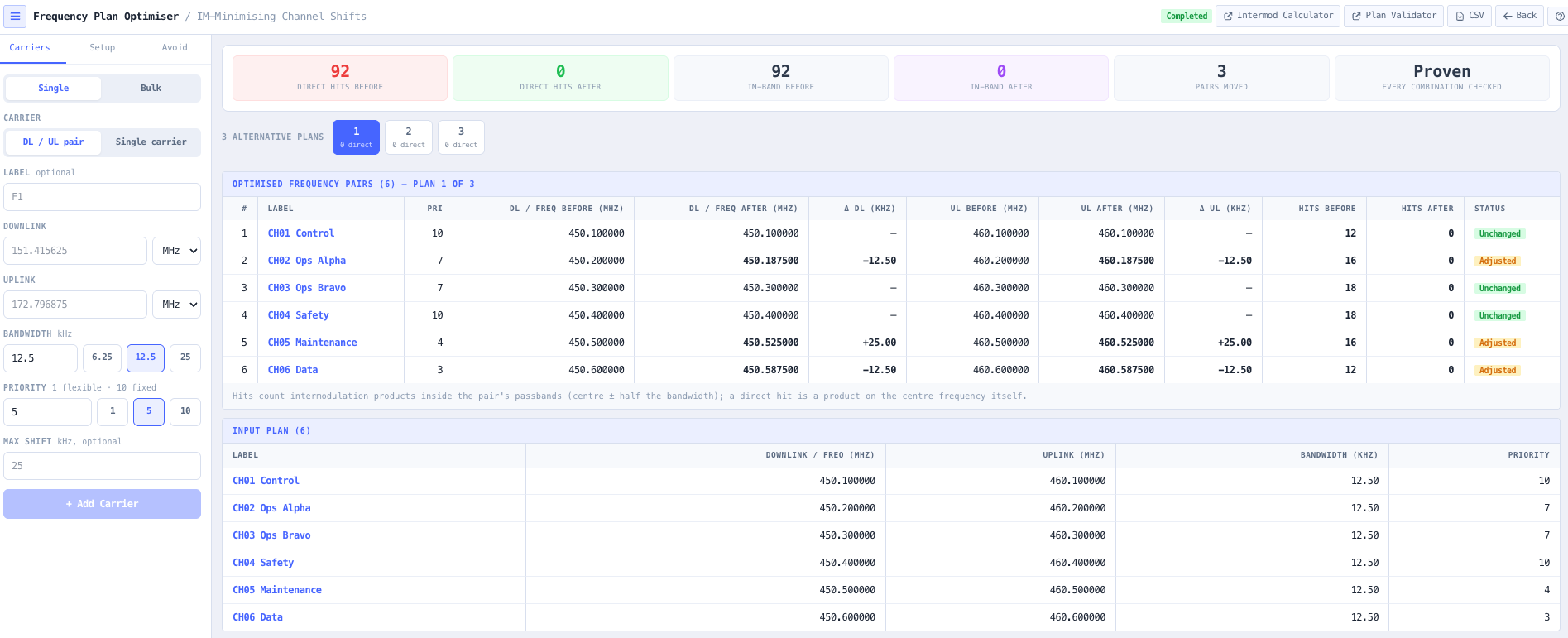Screen dimensions: 1568x638
Task: Switch to the Carriers tab
Action: click(x=30, y=48)
